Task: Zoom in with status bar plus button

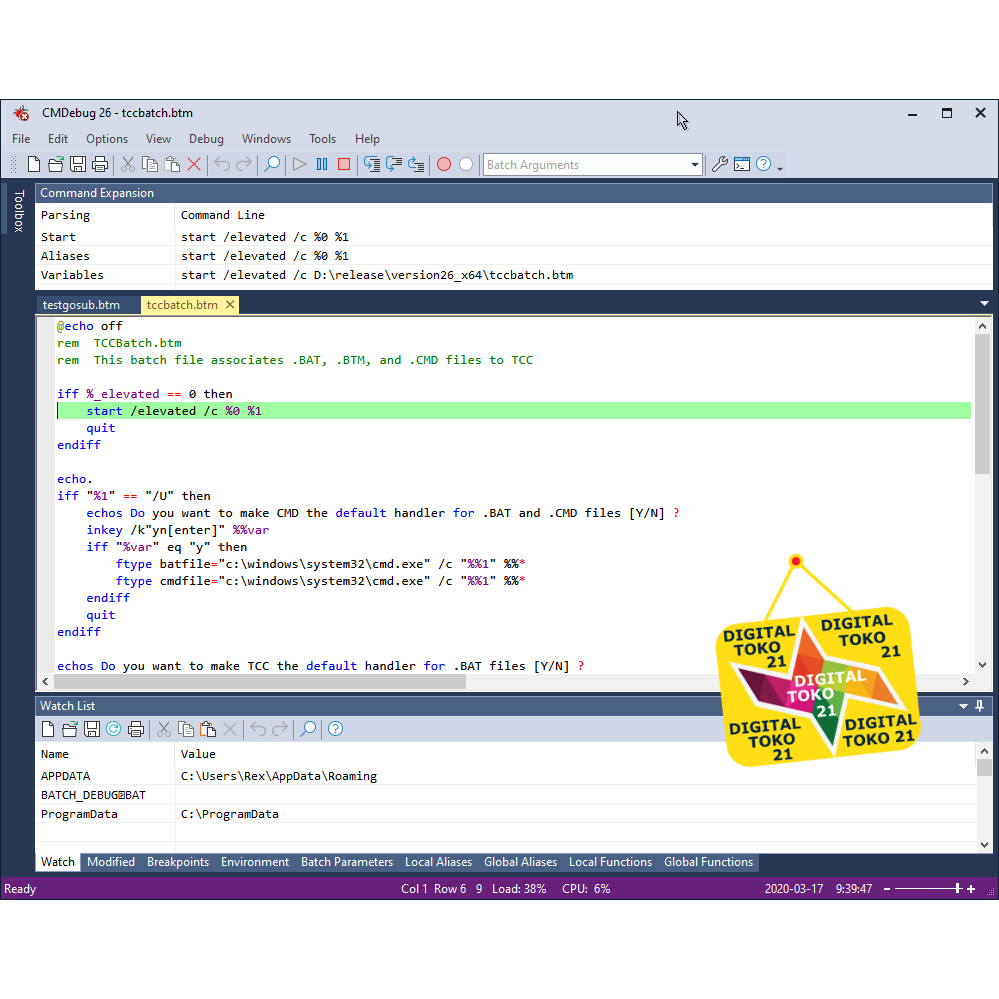Action: coord(971,889)
